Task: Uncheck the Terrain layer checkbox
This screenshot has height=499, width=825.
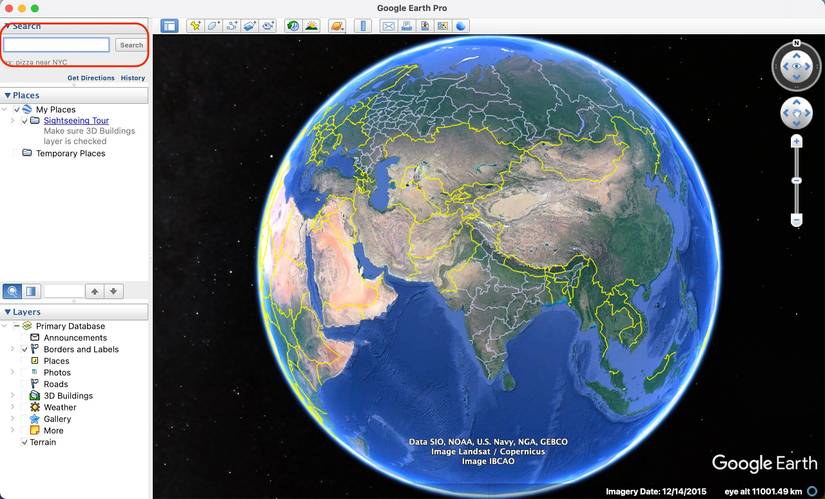Action: pos(24,443)
